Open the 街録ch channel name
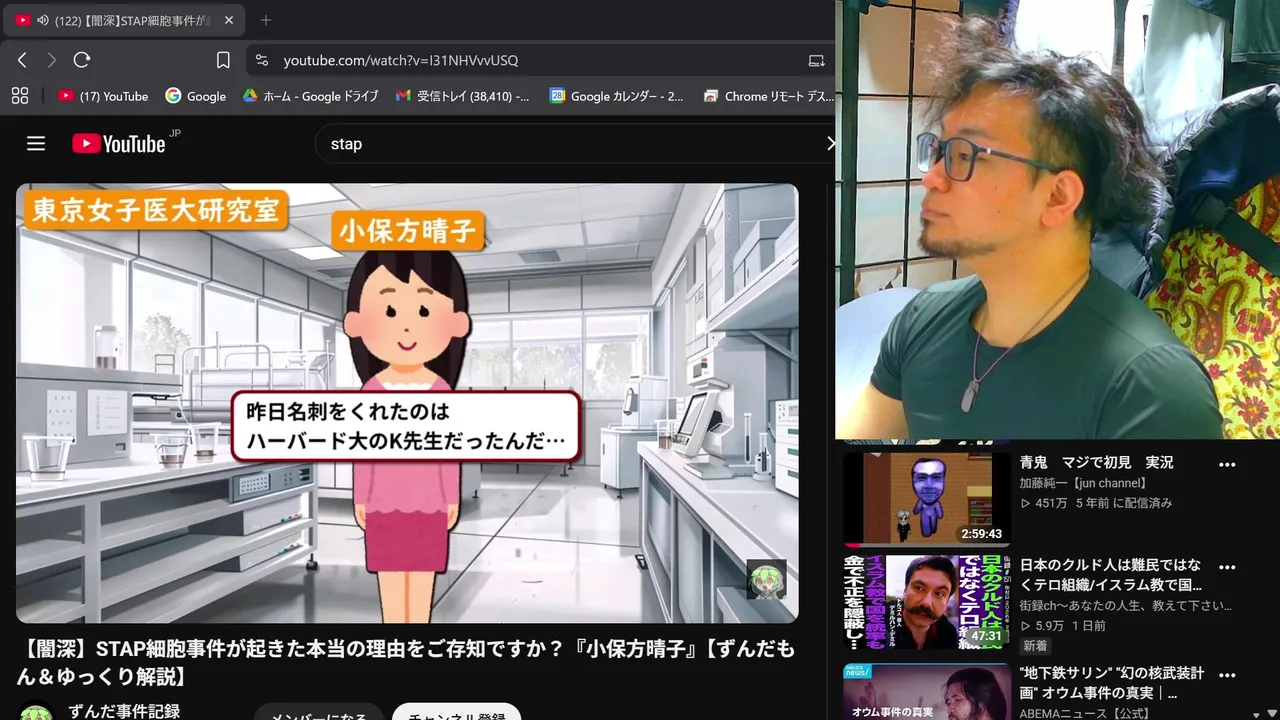 pyautogui.click(x=1126, y=606)
